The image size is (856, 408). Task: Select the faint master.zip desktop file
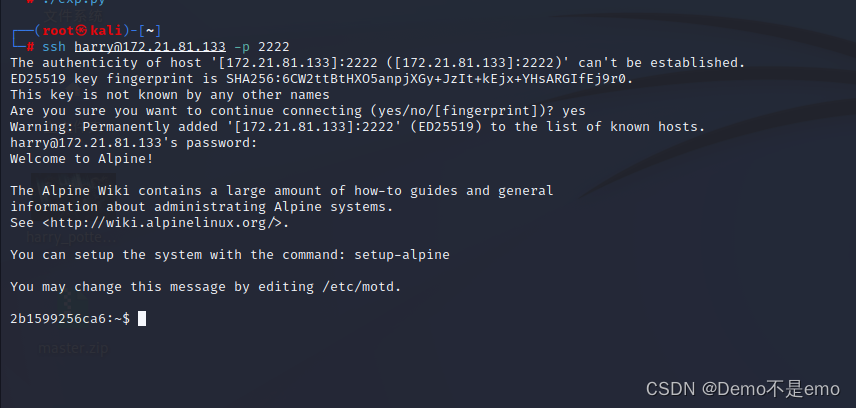(73, 348)
